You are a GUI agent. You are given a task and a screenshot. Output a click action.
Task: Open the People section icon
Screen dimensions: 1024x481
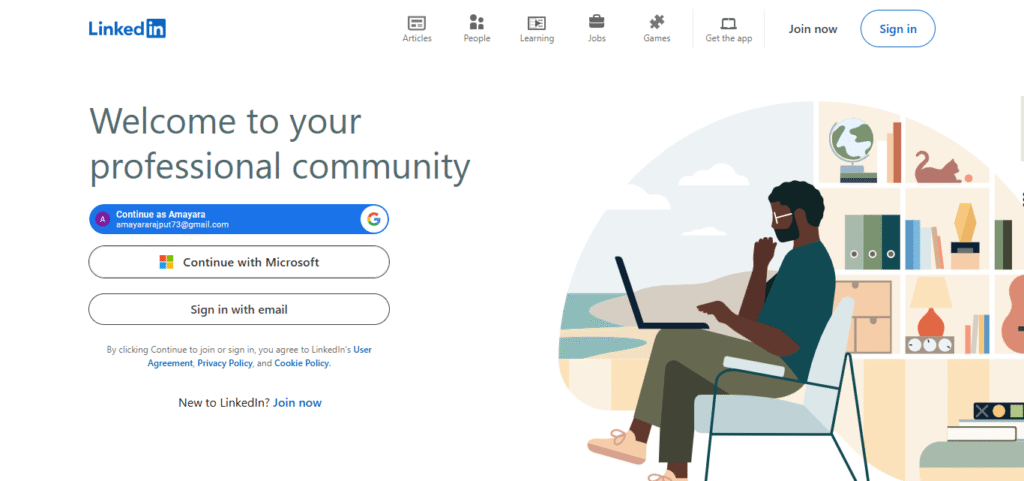pyautogui.click(x=477, y=23)
